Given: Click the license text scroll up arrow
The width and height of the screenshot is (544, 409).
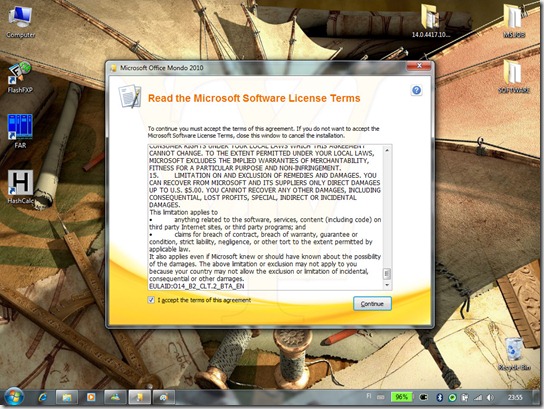Looking at the screenshot, I should tap(387, 150).
